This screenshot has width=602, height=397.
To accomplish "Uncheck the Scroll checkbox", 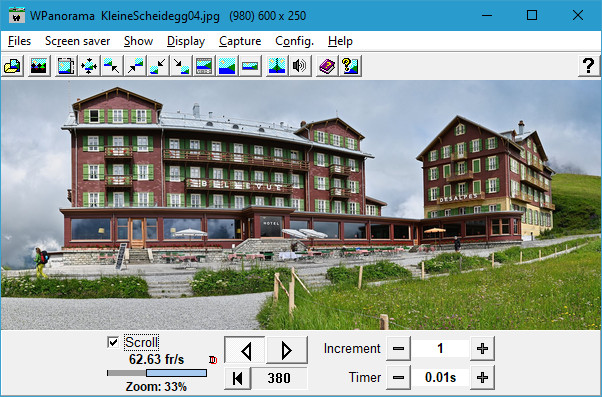I will point(113,342).
